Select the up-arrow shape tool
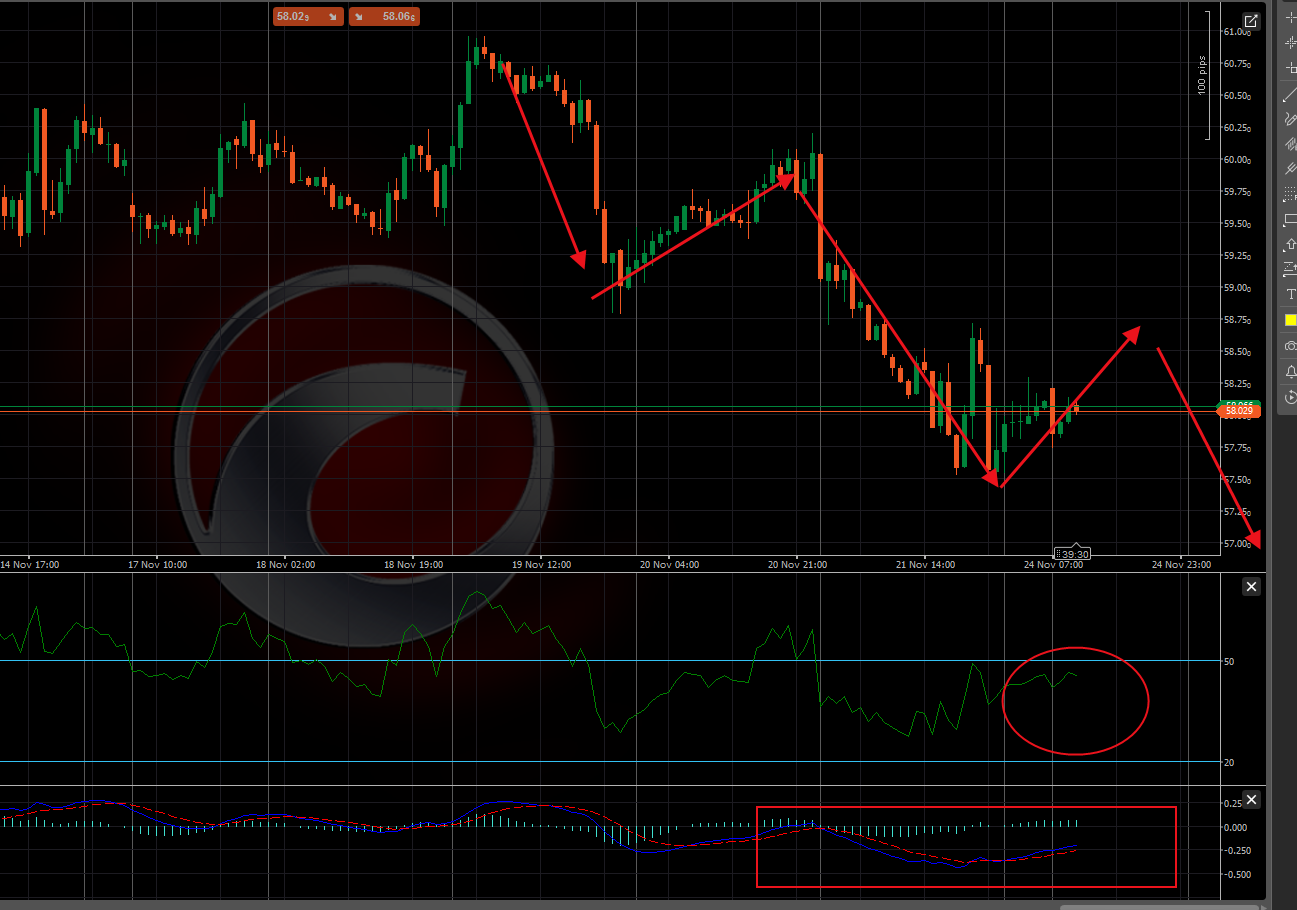 (x=1290, y=244)
